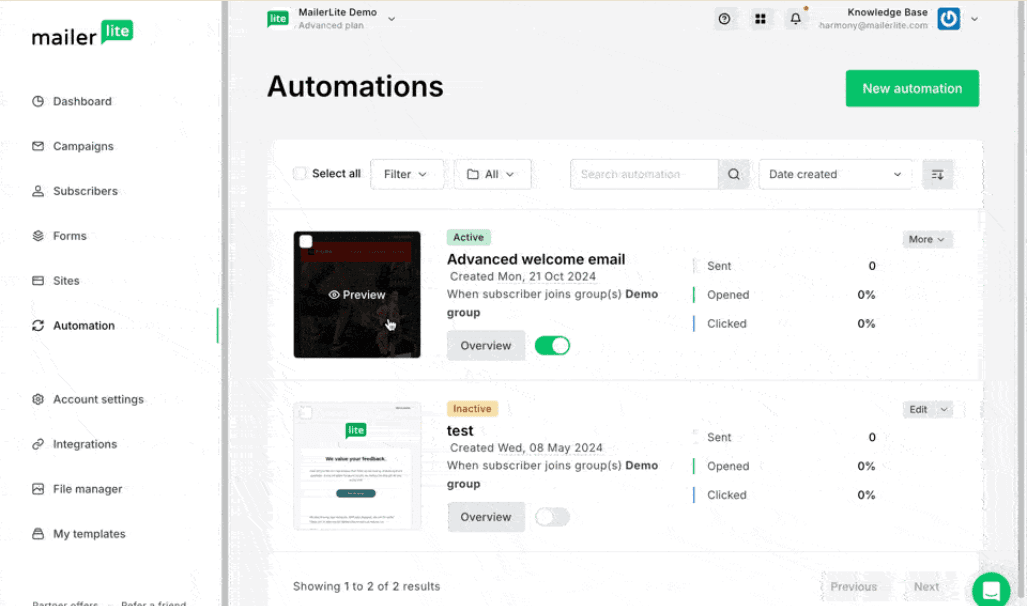Click the Automation refresh-arrows icon
1027x606 pixels.
pyautogui.click(x=38, y=326)
